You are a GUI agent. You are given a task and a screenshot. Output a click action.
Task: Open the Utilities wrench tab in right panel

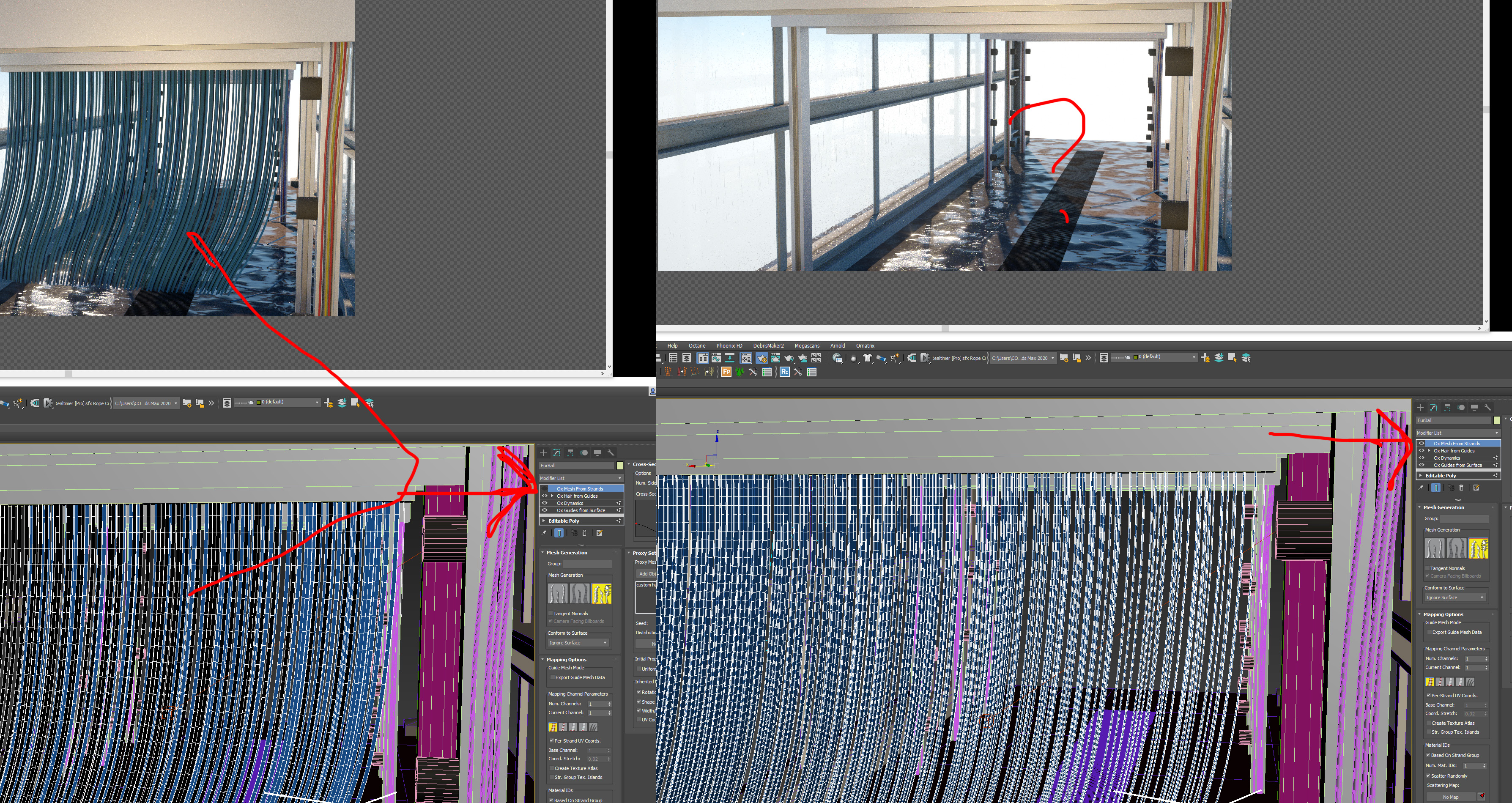pos(1487,407)
